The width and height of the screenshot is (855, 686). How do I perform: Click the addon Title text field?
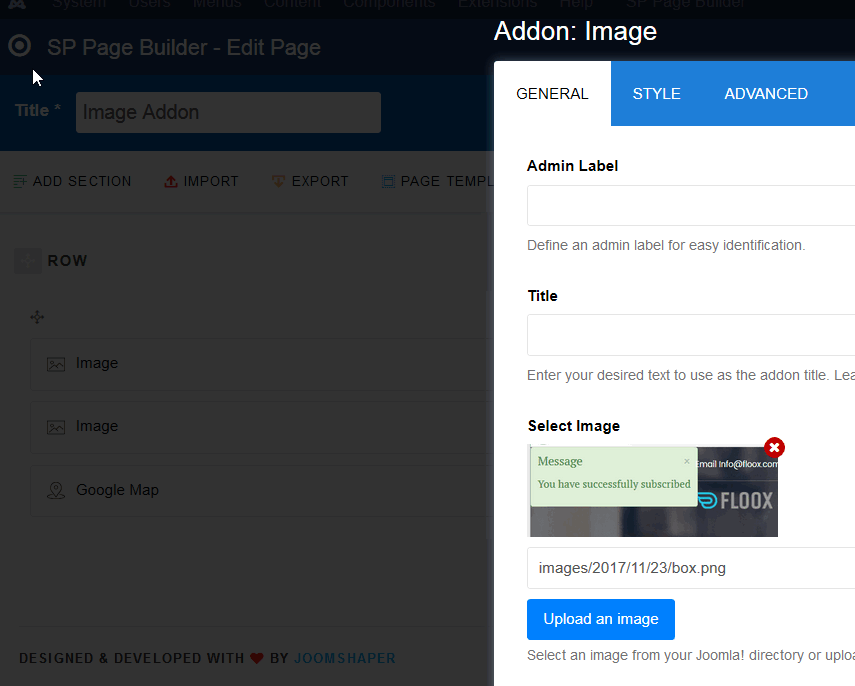pos(690,335)
